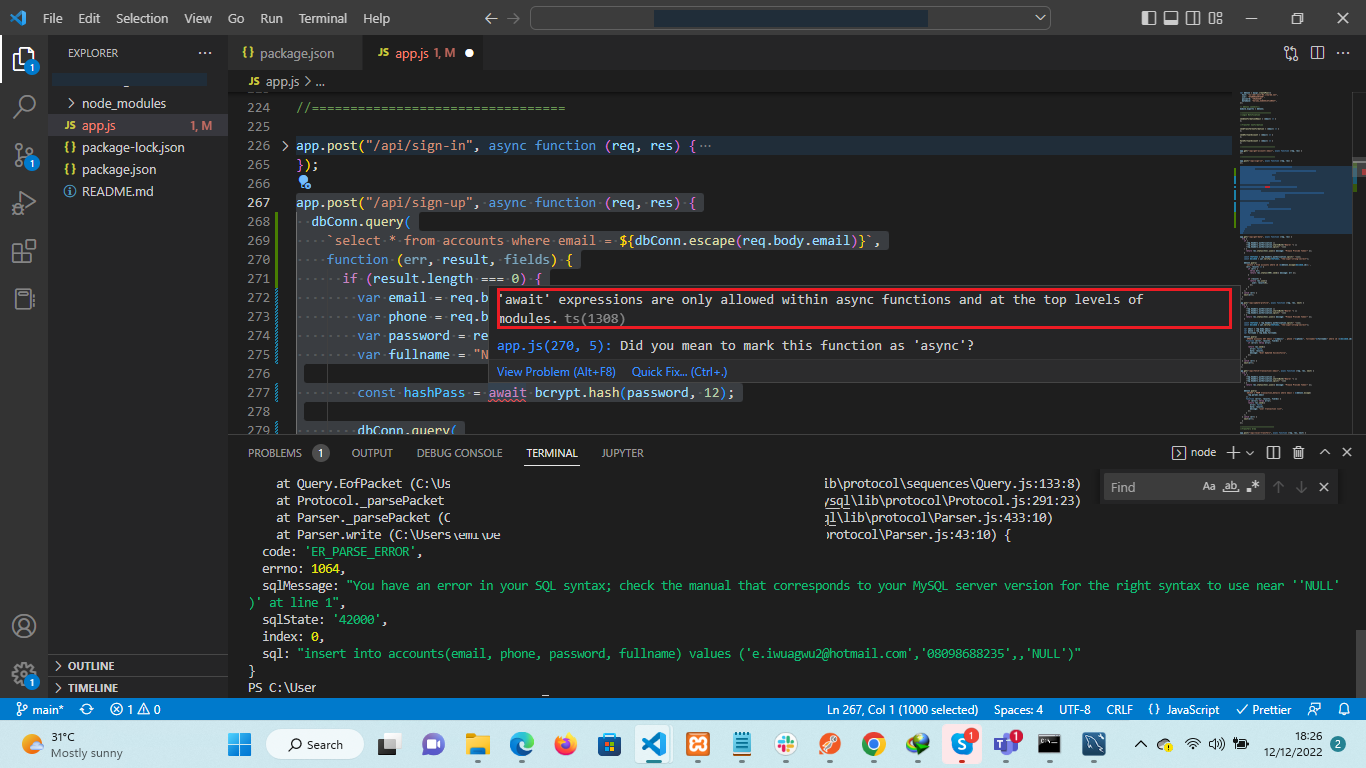Open the Extensions view
The width and height of the screenshot is (1366, 768).
tap(24, 251)
